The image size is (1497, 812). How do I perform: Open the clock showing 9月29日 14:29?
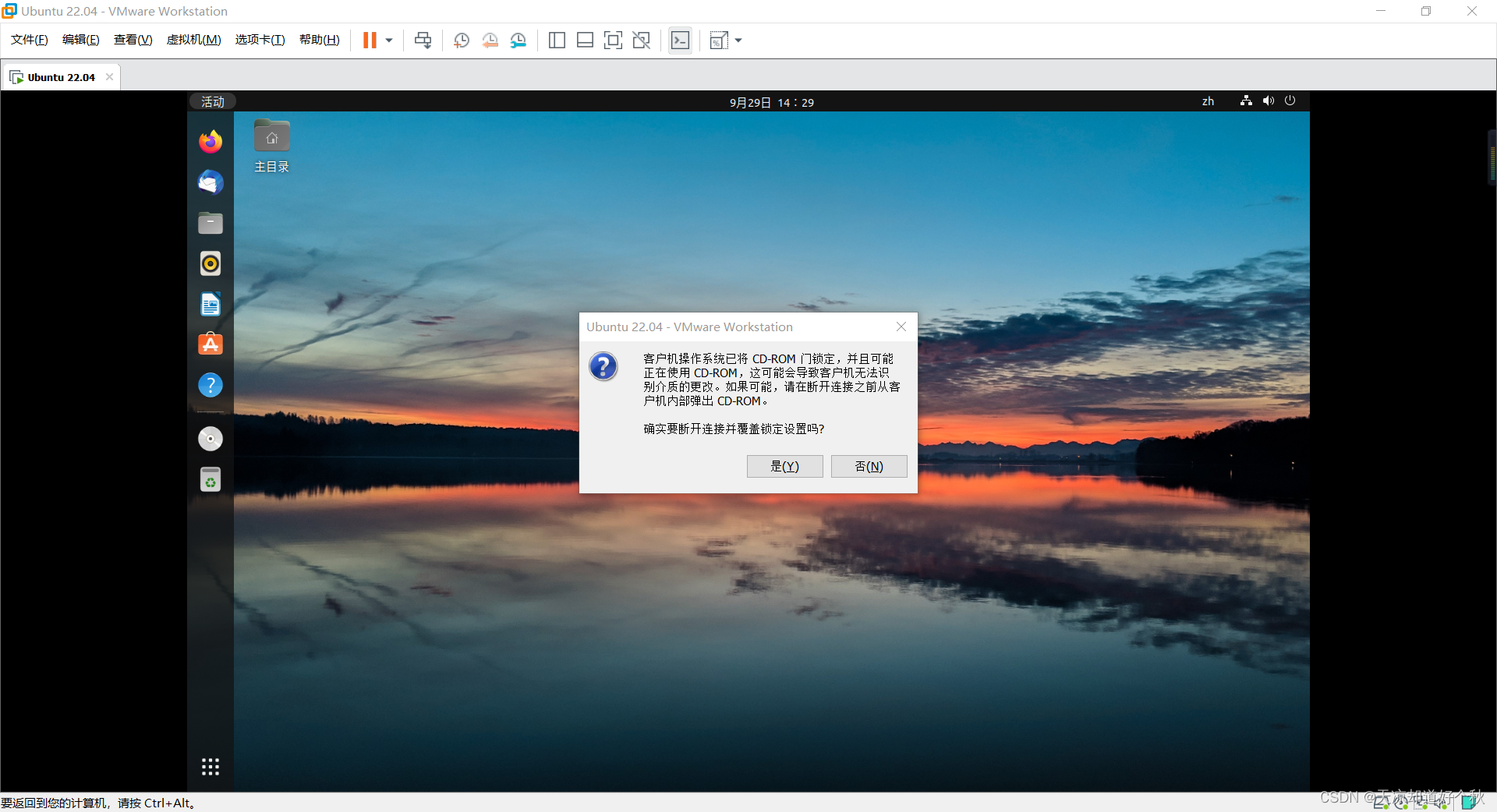(772, 102)
